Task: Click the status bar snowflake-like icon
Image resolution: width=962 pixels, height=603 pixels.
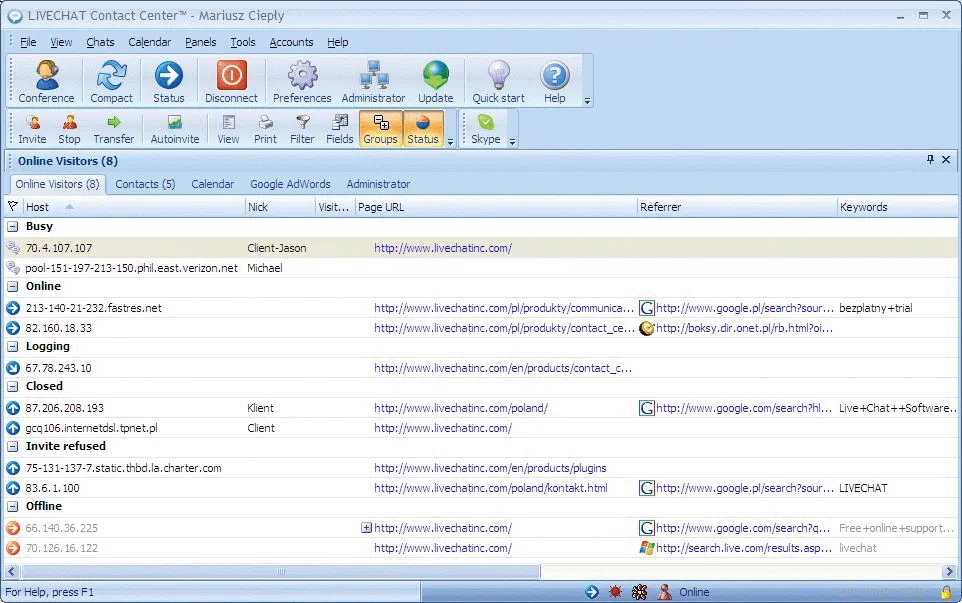Action: click(x=639, y=592)
